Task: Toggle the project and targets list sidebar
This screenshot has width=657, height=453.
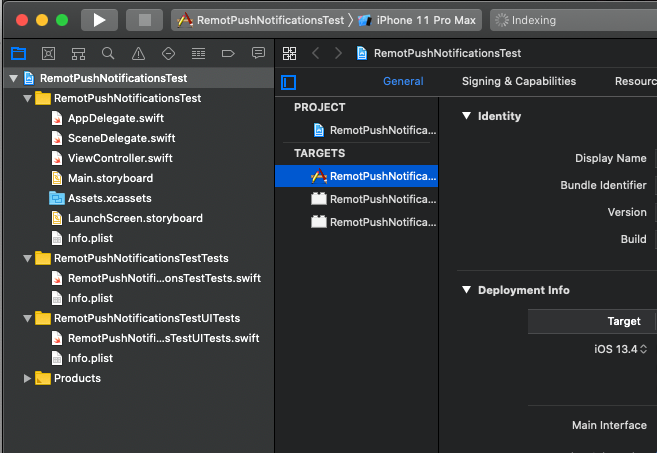Action: [x=289, y=82]
